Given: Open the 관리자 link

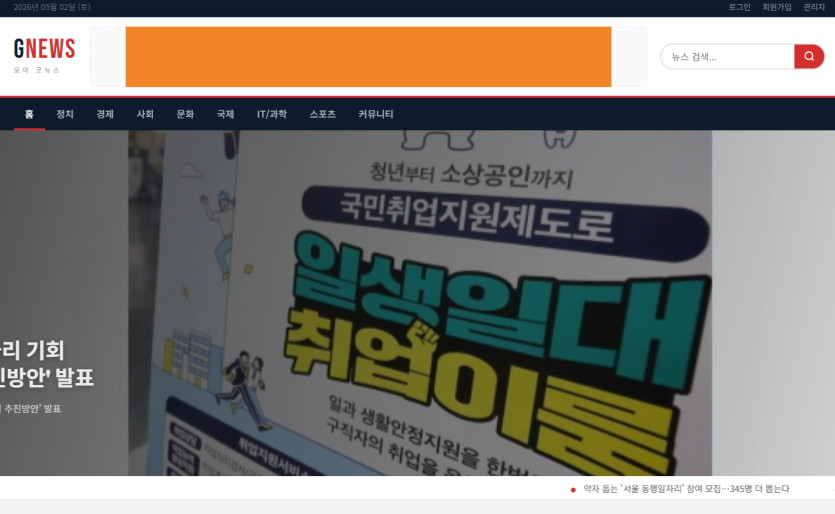Looking at the screenshot, I should click(814, 7).
